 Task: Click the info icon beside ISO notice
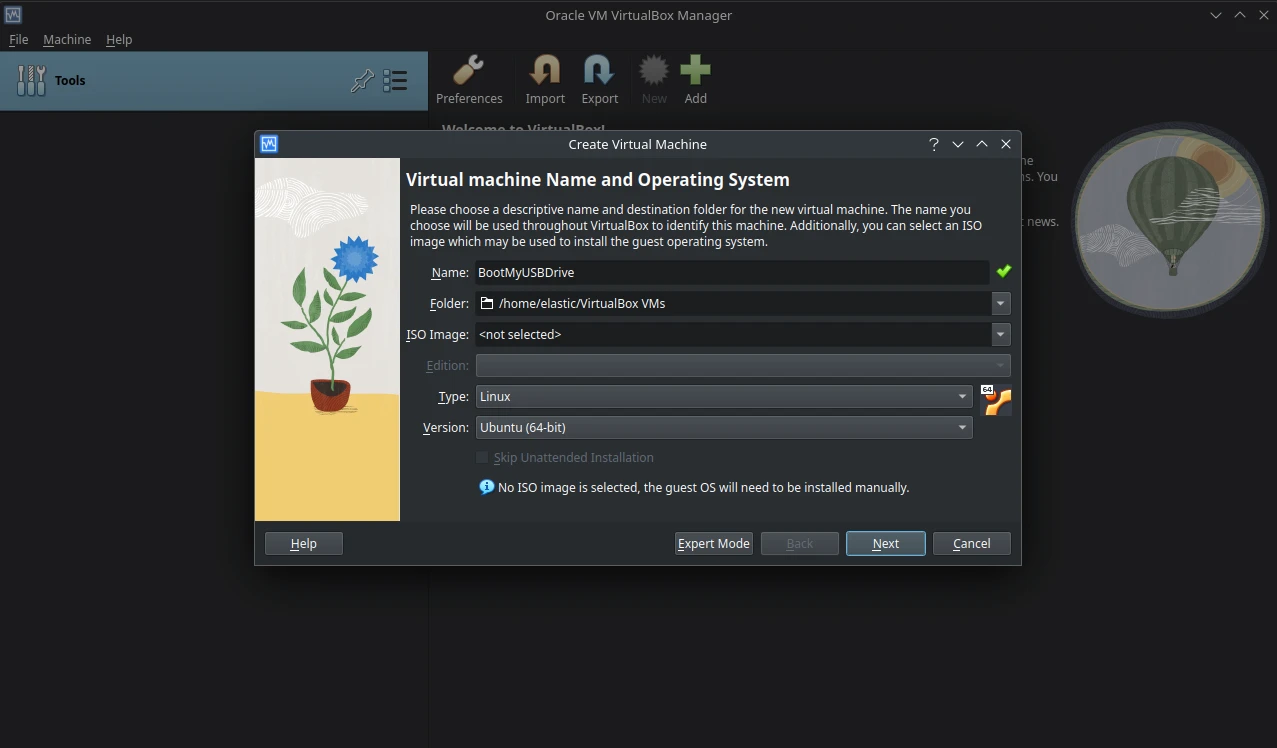click(x=487, y=487)
